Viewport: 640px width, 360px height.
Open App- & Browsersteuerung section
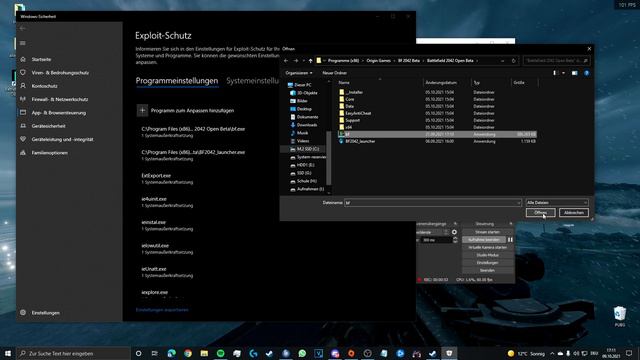[x=59, y=113]
